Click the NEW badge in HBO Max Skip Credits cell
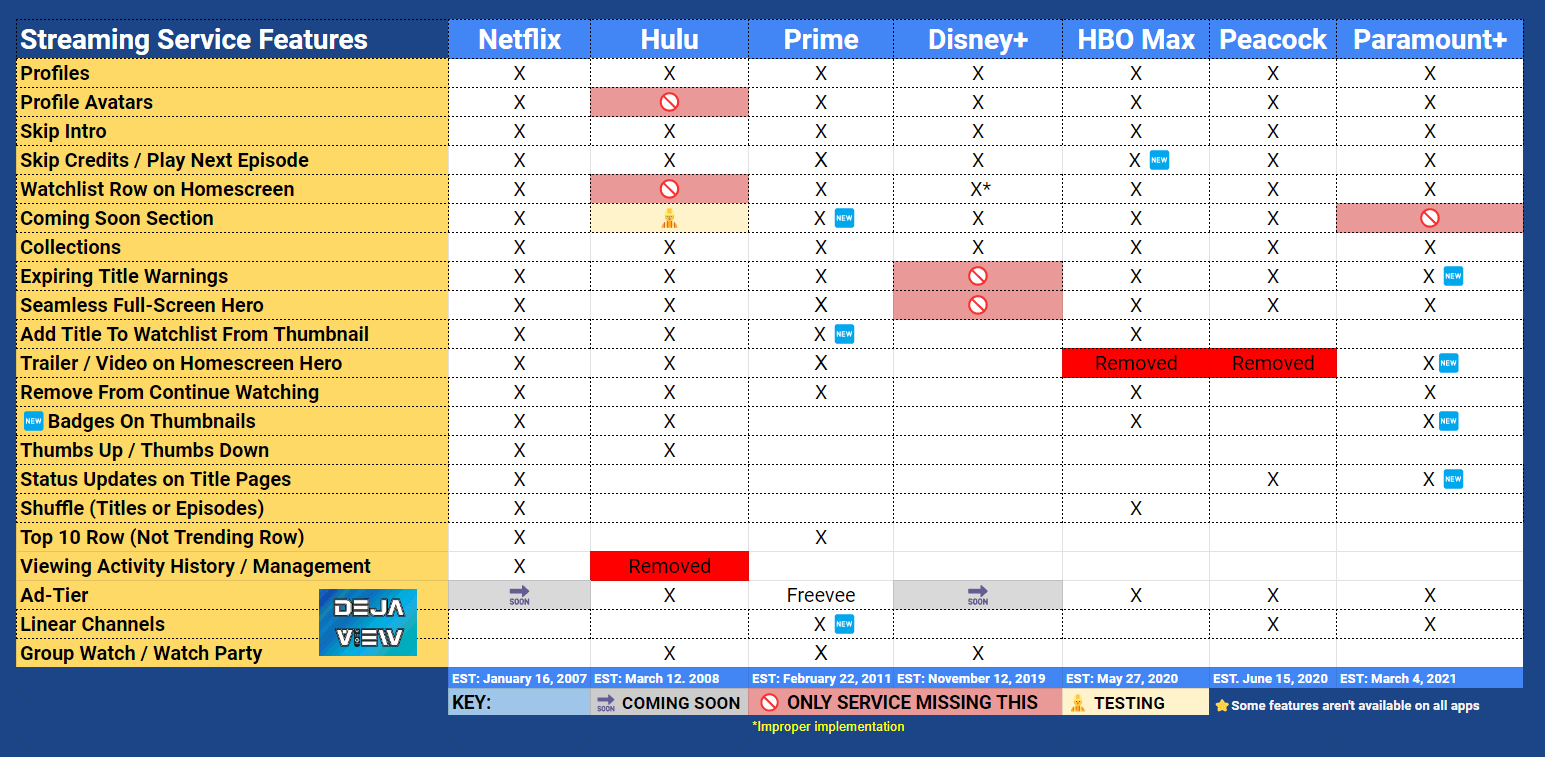 click(1159, 160)
